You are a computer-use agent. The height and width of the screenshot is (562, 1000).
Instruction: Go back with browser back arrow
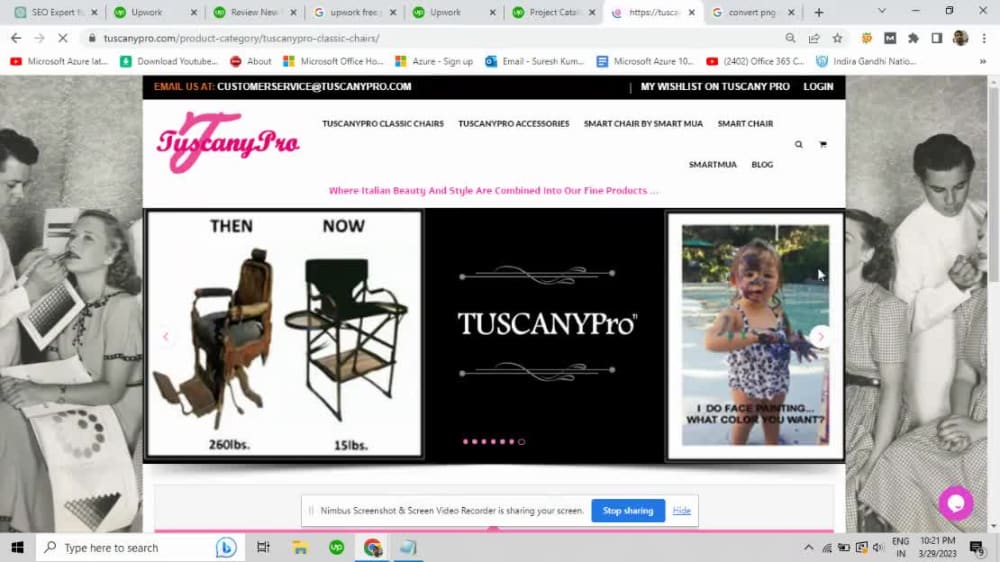pos(16,38)
